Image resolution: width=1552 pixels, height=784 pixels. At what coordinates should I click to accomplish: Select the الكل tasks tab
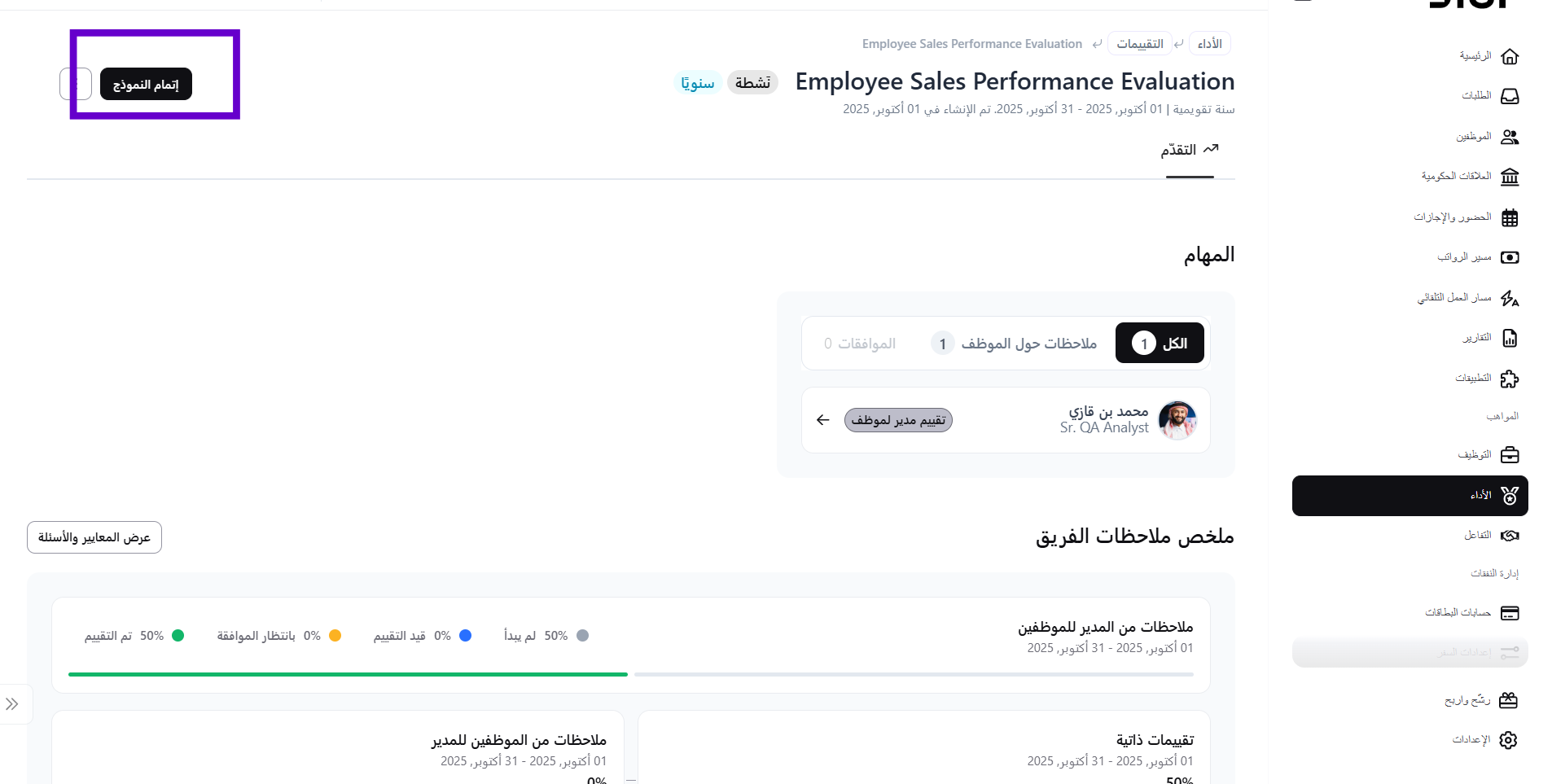click(1160, 344)
